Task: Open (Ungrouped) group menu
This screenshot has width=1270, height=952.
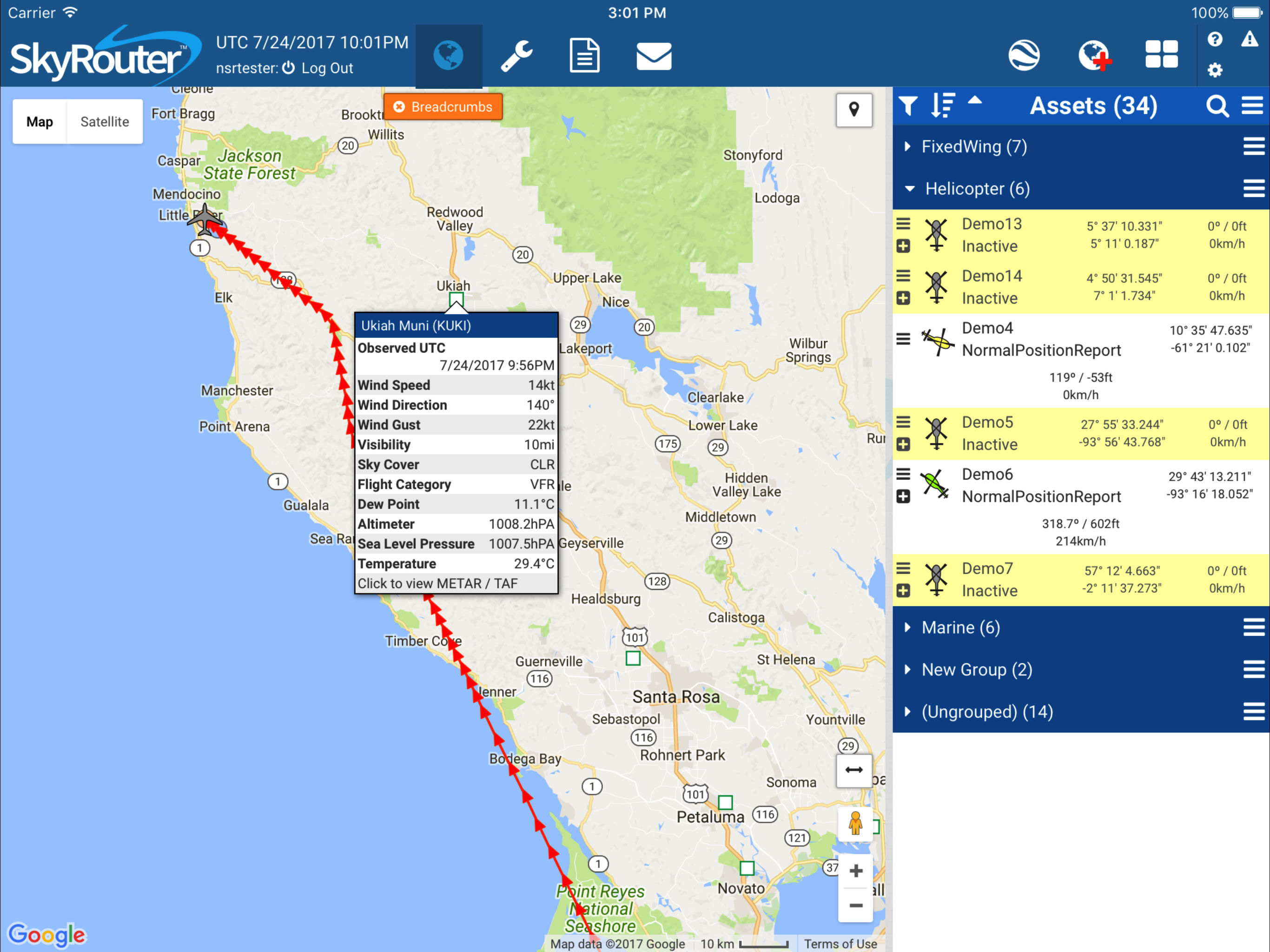Action: click(x=1254, y=712)
